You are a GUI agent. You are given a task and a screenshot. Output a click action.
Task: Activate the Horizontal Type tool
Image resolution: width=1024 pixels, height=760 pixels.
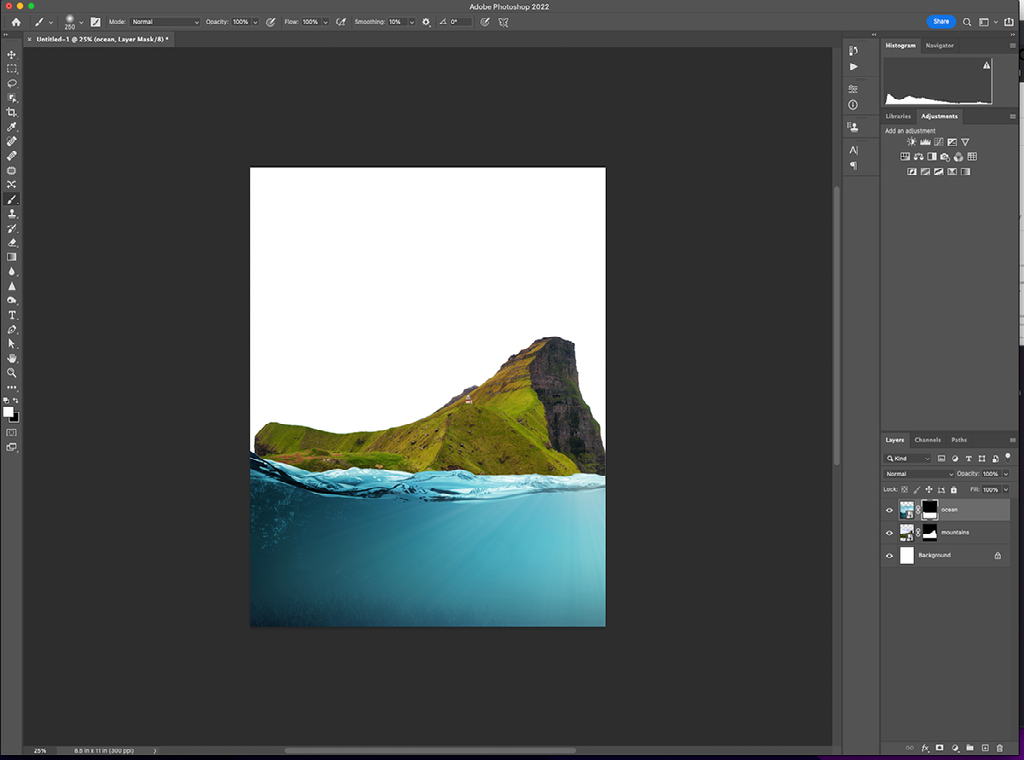click(x=12, y=315)
